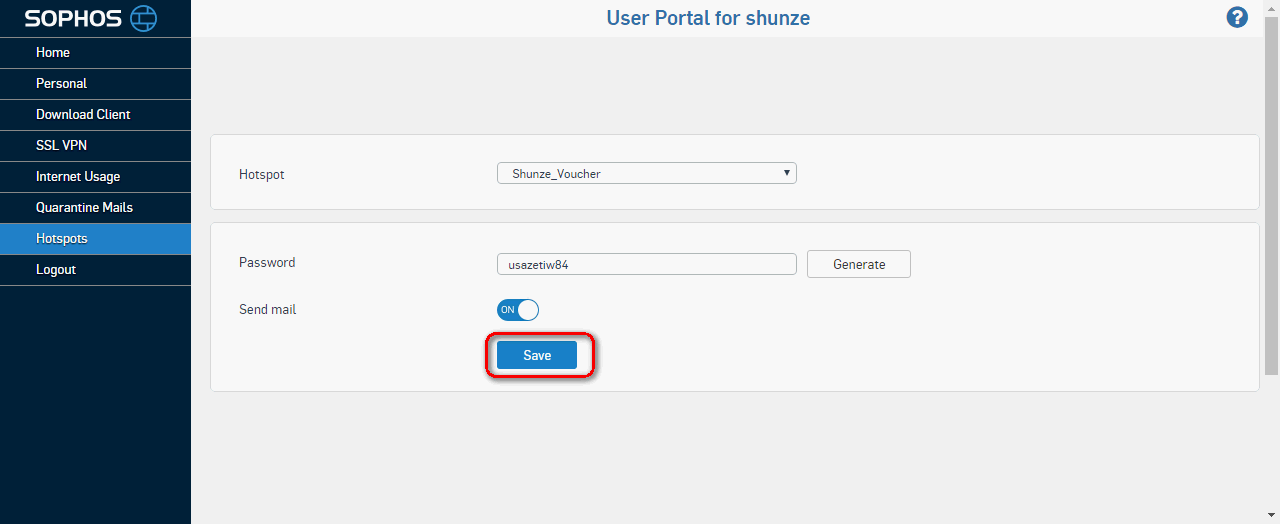The width and height of the screenshot is (1280, 524).
Task: Log out via Logout menu
Action: (95, 270)
